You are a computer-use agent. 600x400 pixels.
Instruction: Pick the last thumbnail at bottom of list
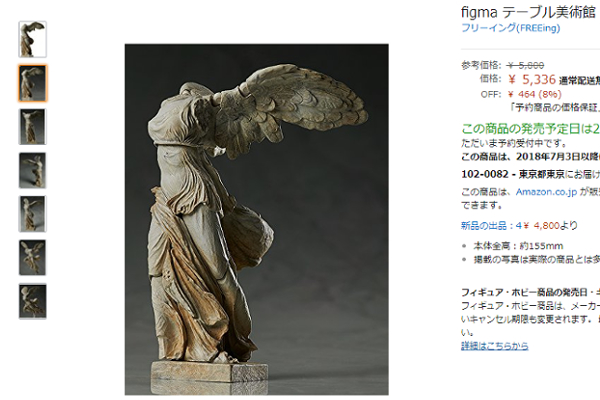[33, 301]
